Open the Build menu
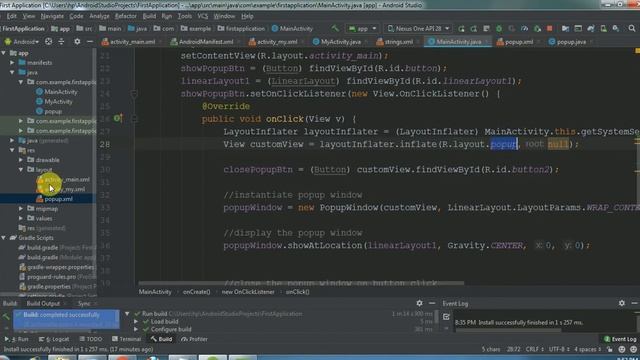 149,16
